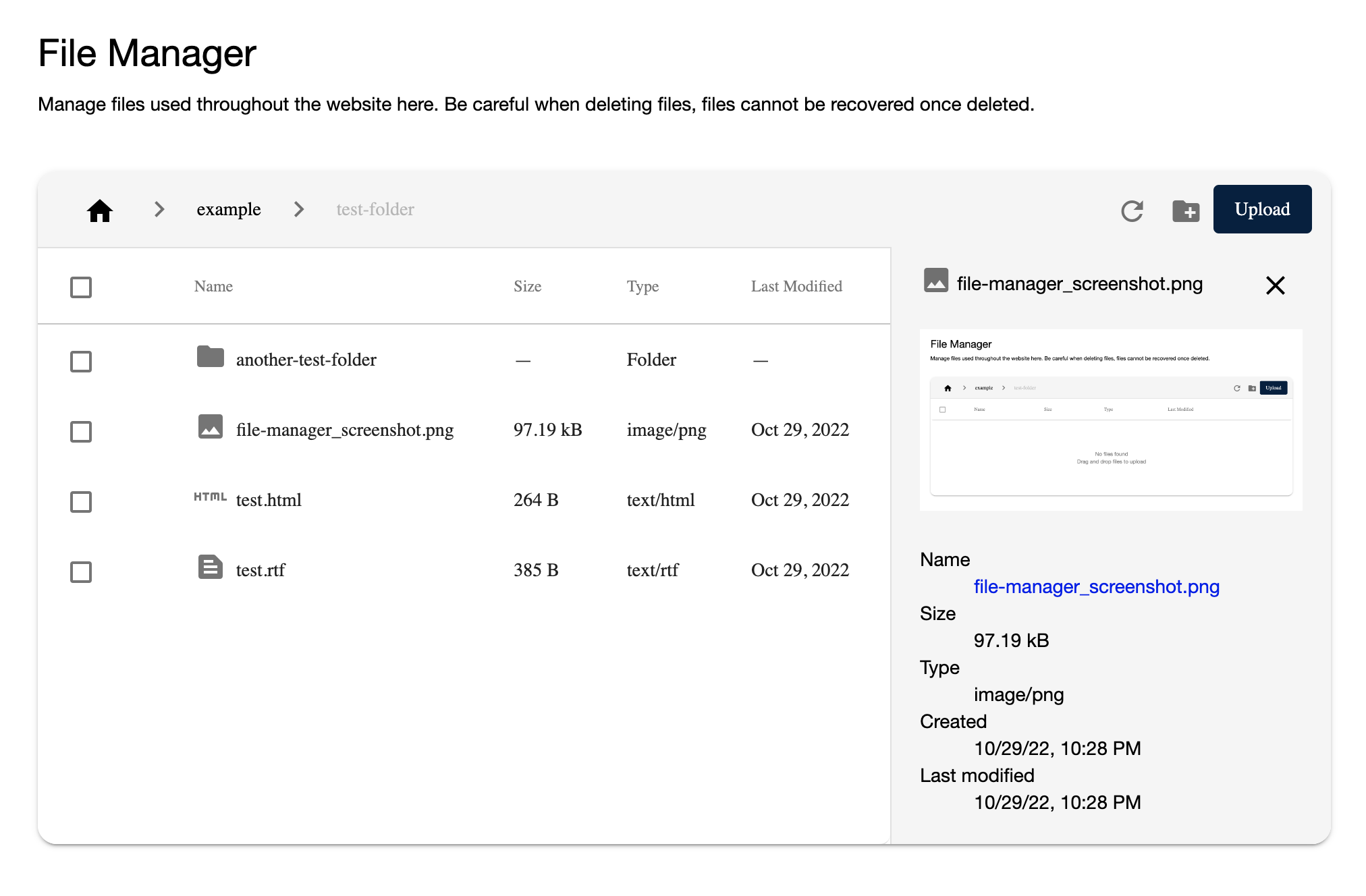Screen dimensions: 1366x896
Task: Create a new folder with the folder-plus icon
Action: 1186,211
